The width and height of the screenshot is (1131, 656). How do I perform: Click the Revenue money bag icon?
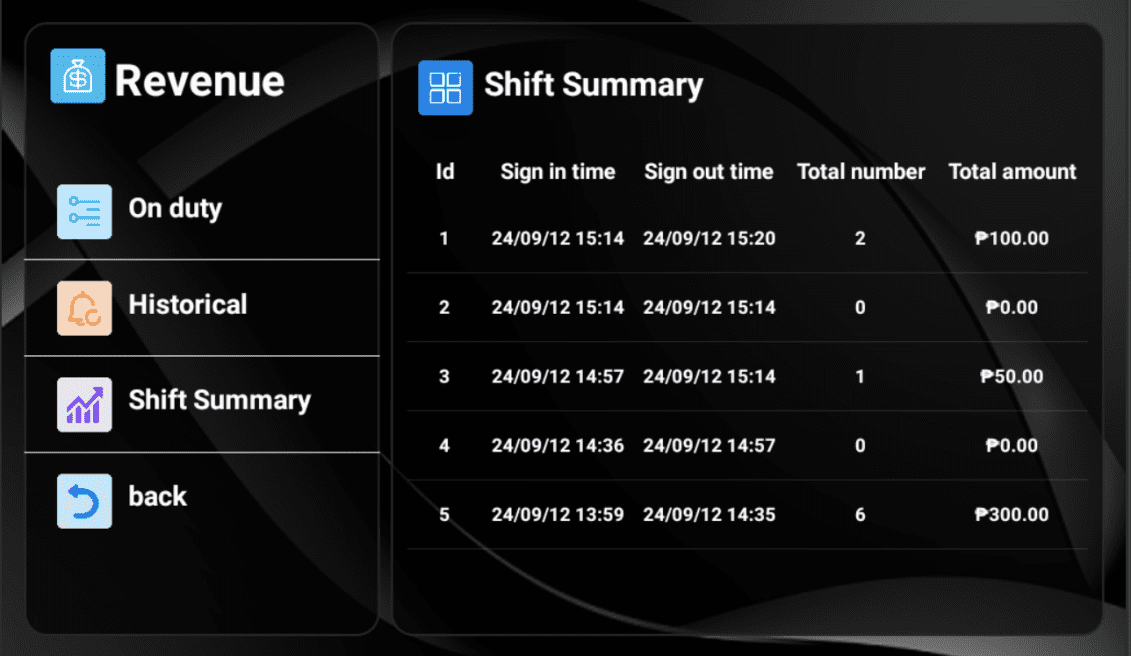tap(78, 76)
